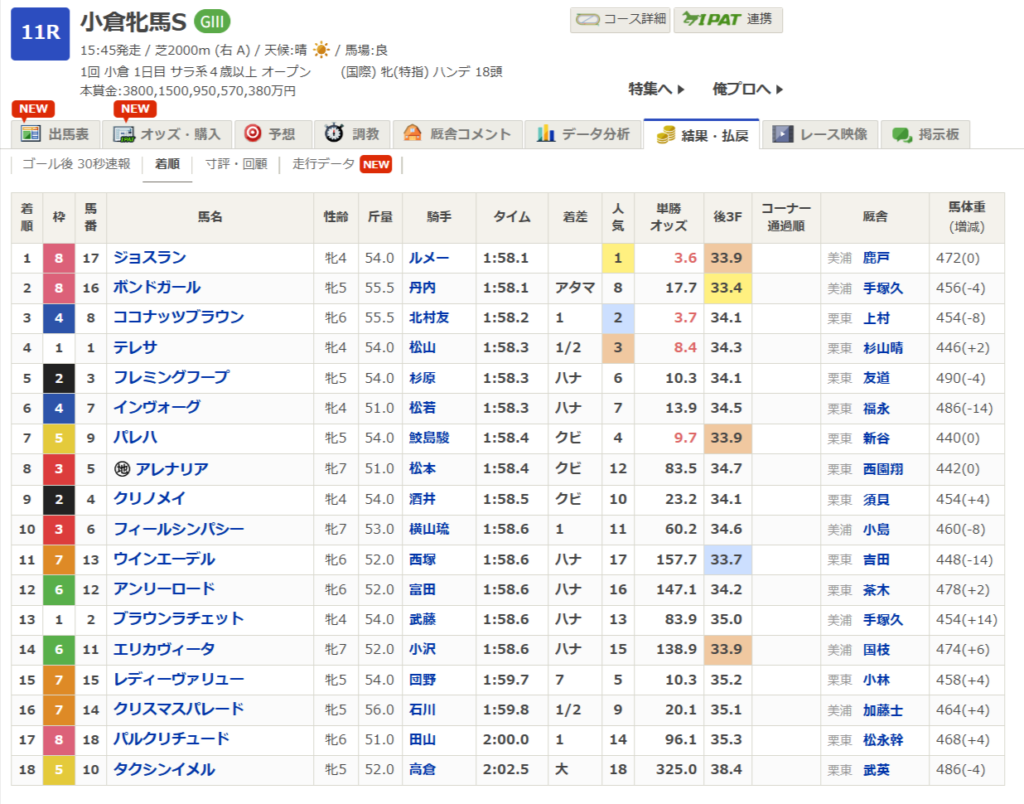
Task: Switch to 走行データ sub-tab
Action: click(323, 164)
